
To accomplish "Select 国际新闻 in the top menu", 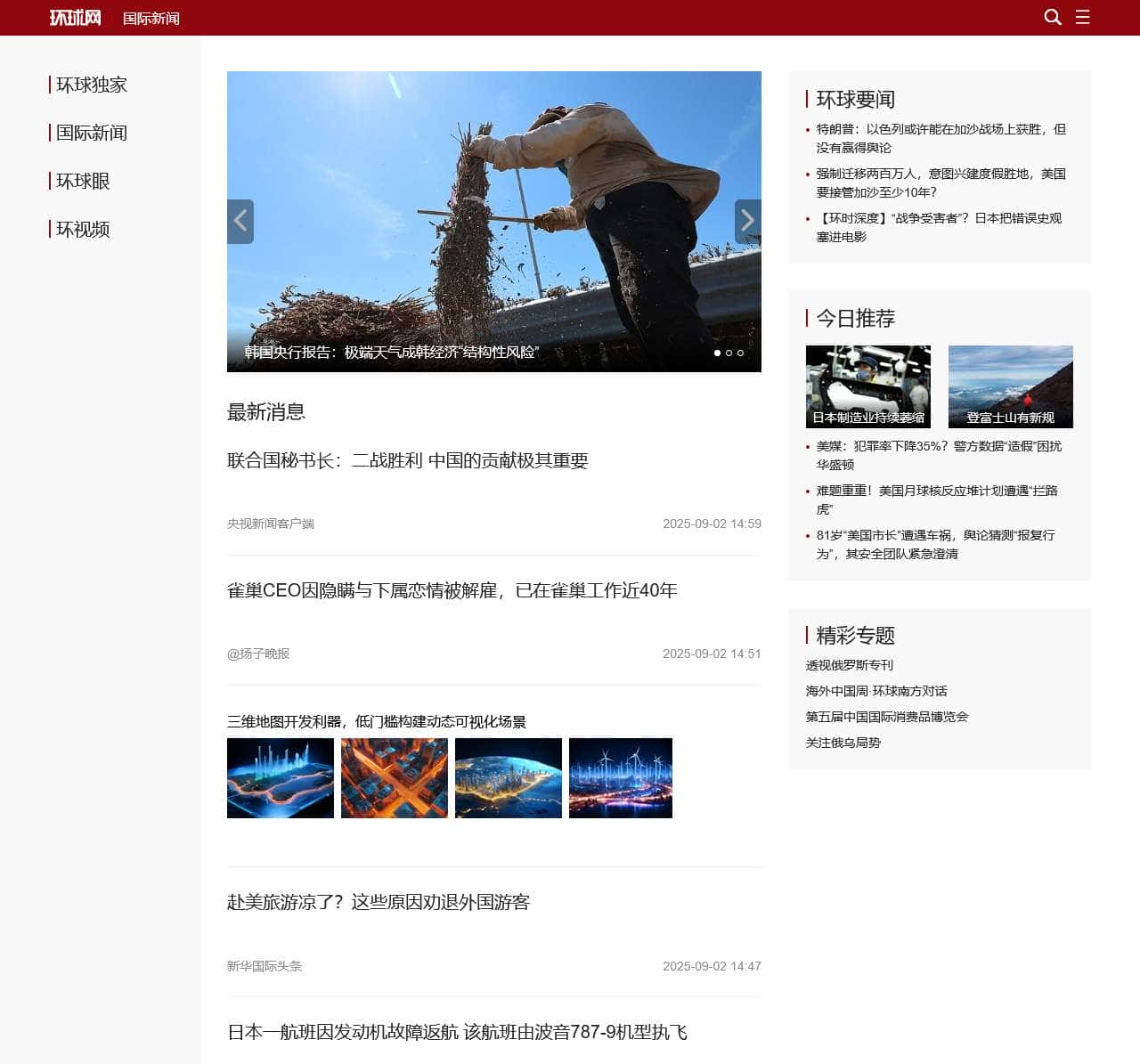I will (150, 18).
